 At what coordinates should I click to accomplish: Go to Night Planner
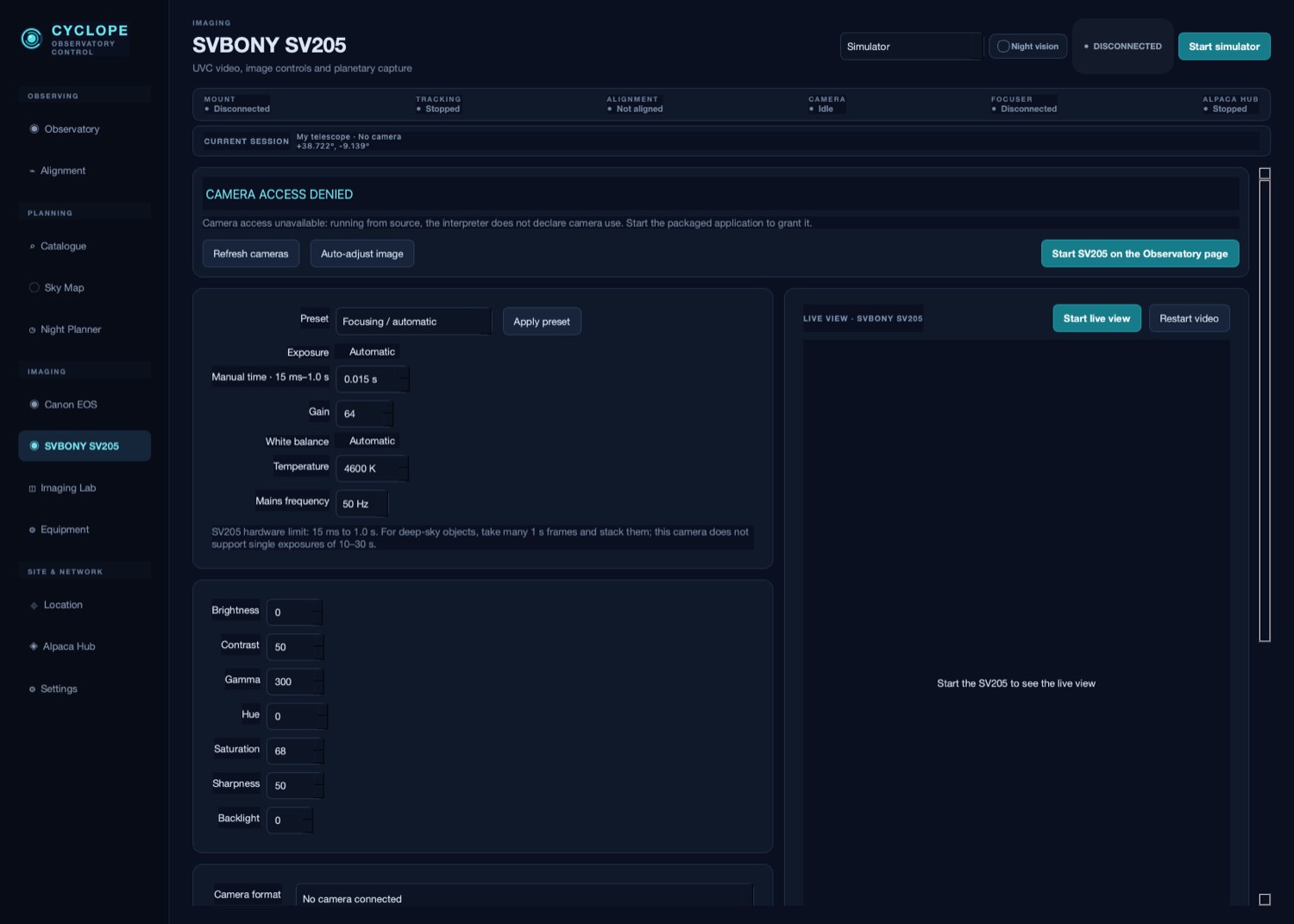click(85, 330)
